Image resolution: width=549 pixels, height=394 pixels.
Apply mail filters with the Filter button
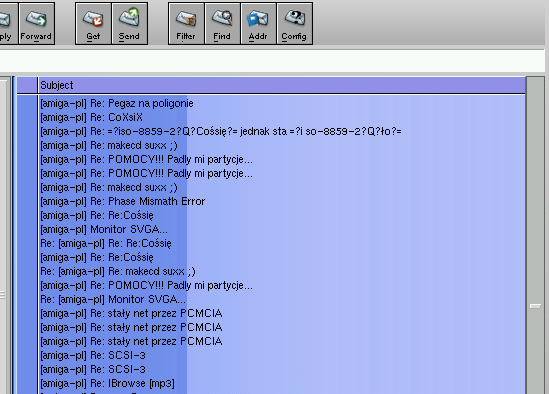click(186, 23)
